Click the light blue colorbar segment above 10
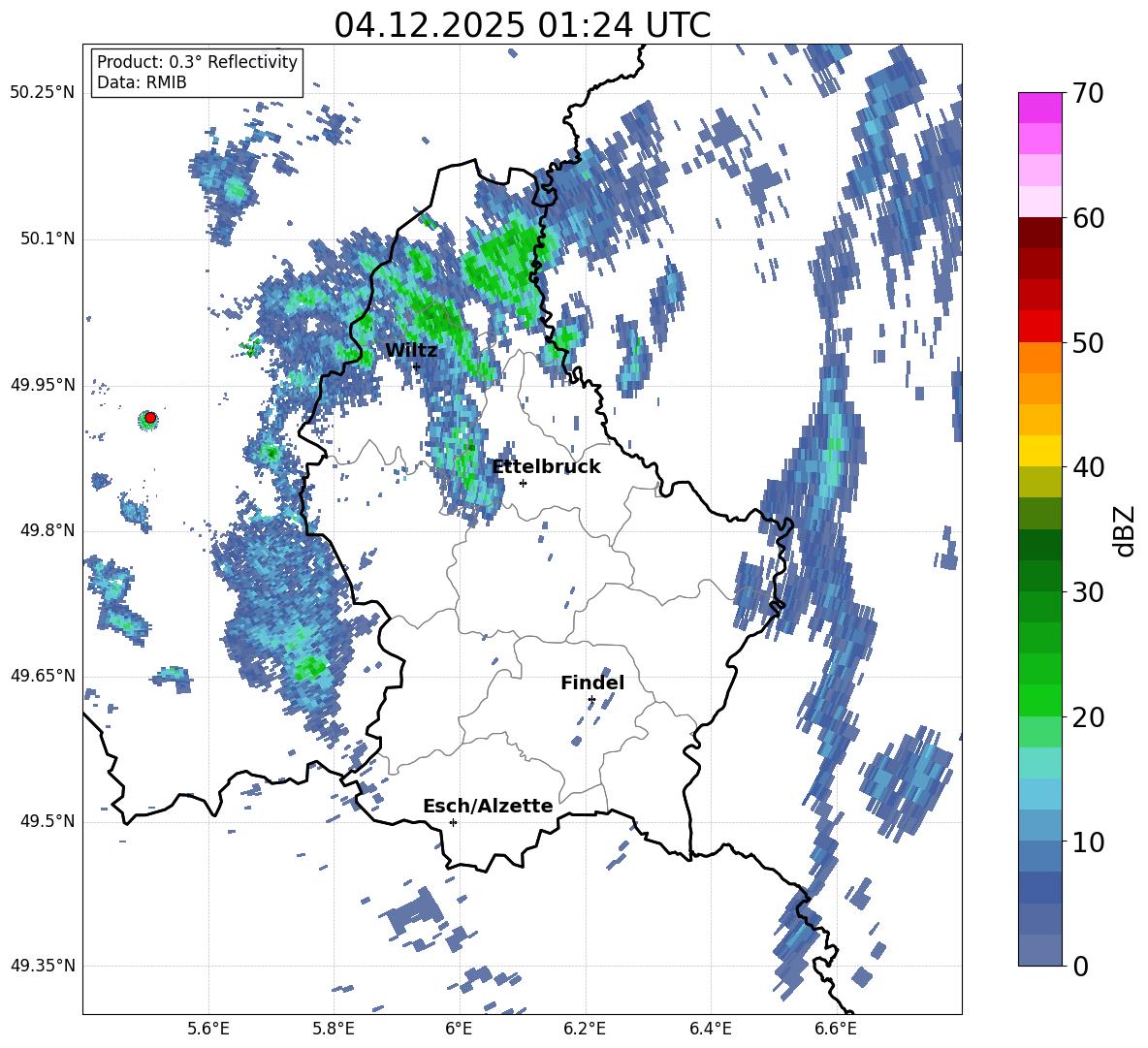 [x=1039, y=826]
